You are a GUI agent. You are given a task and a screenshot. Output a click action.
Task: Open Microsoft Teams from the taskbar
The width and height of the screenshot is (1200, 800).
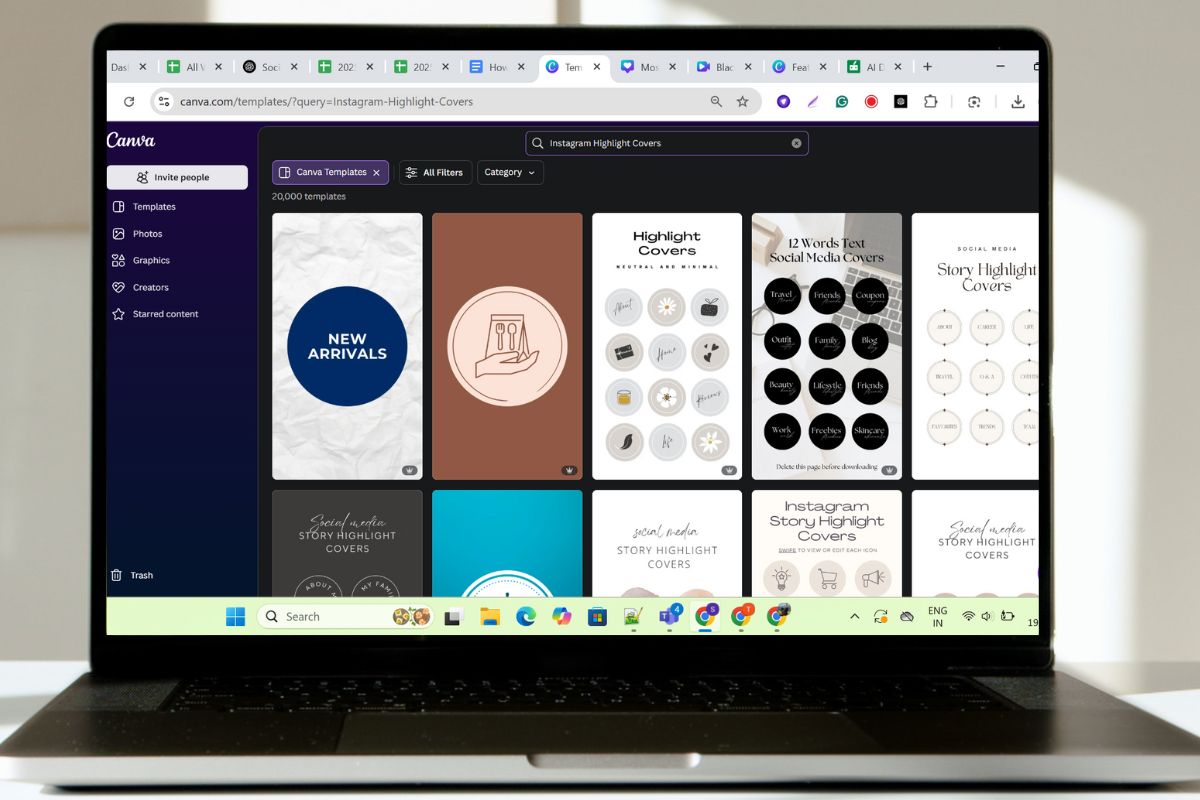pyautogui.click(x=669, y=616)
